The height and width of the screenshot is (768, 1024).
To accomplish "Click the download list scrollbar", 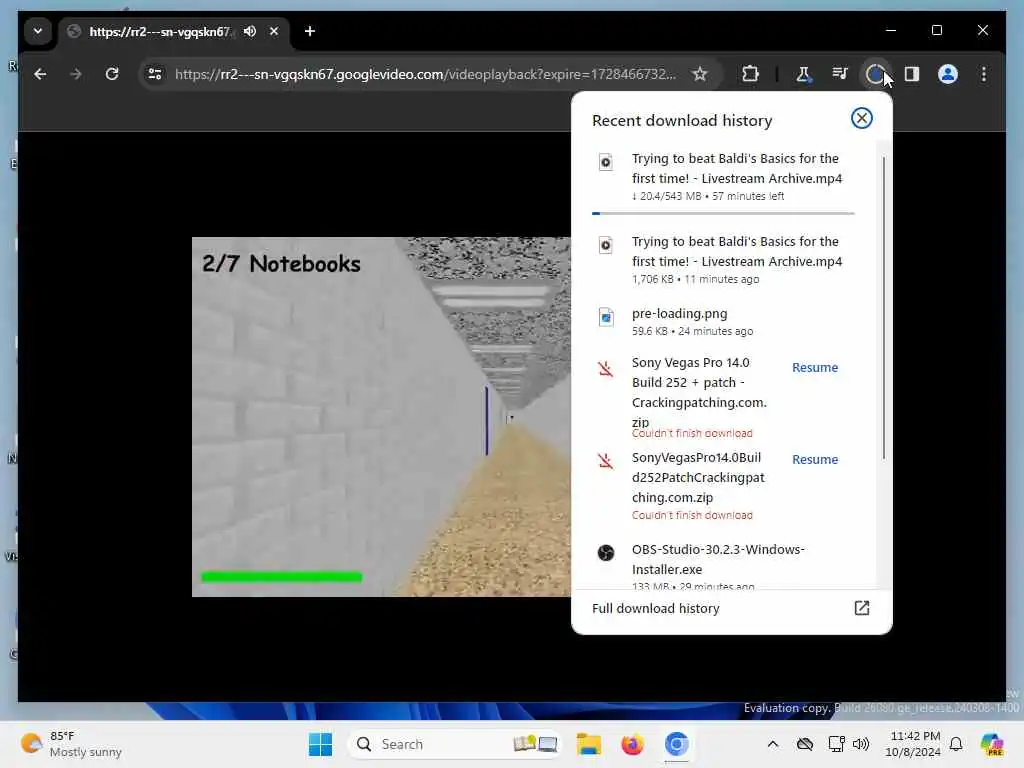I will pyautogui.click(x=884, y=308).
